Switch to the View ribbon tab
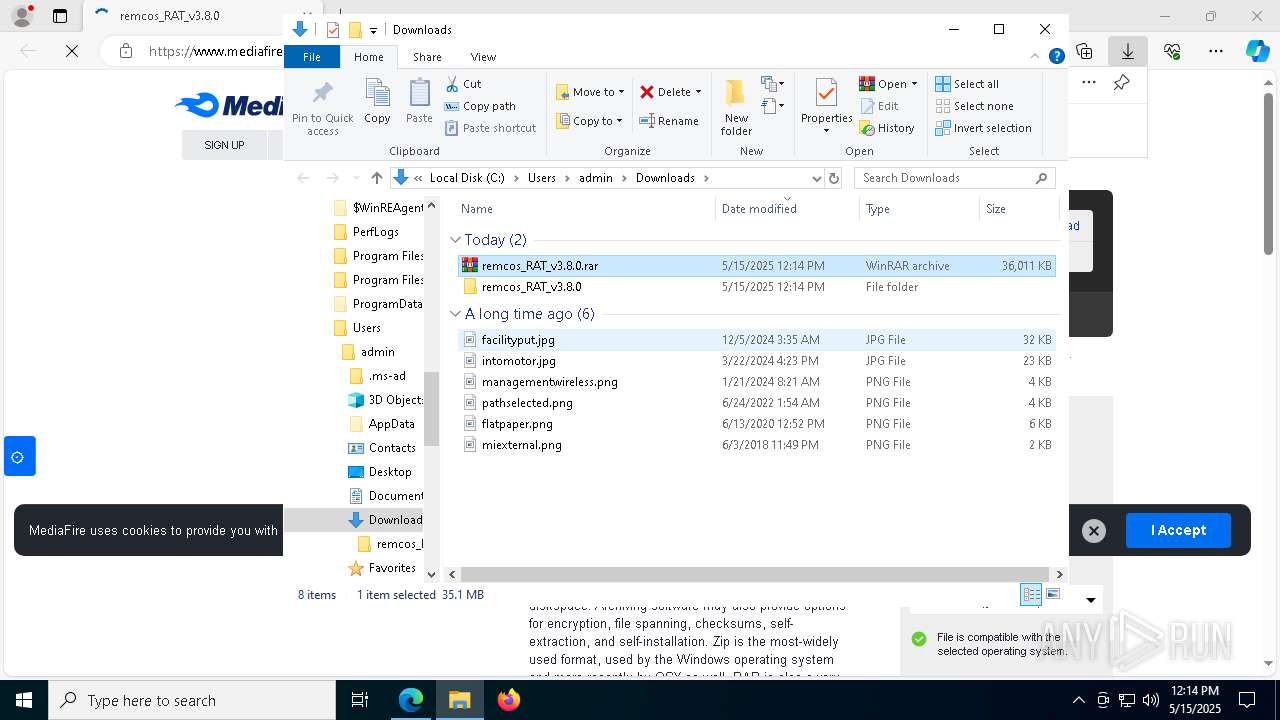The image size is (1280, 720). (x=483, y=57)
